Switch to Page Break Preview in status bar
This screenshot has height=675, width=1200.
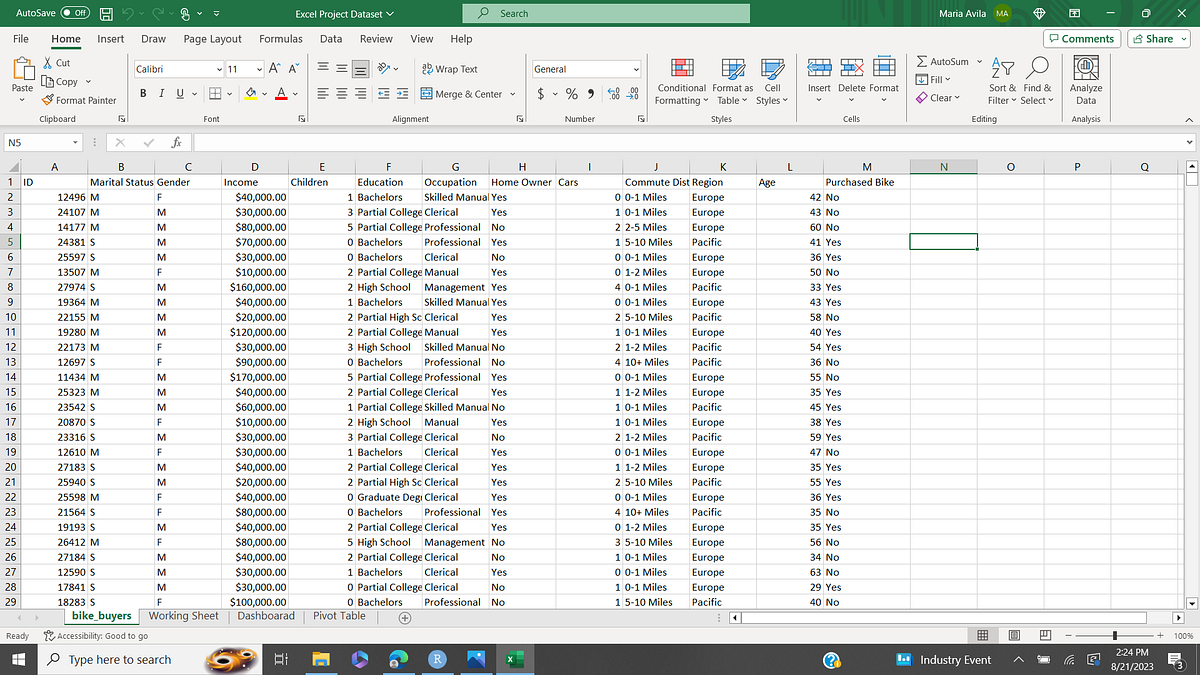click(1045, 635)
